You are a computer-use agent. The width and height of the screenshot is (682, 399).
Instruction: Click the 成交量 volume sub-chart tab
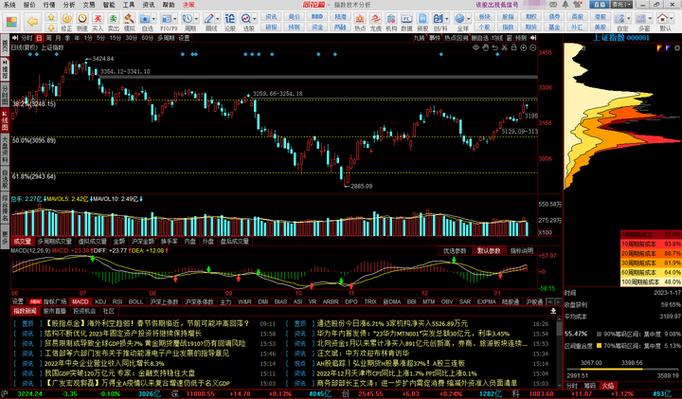tap(22, 241)
